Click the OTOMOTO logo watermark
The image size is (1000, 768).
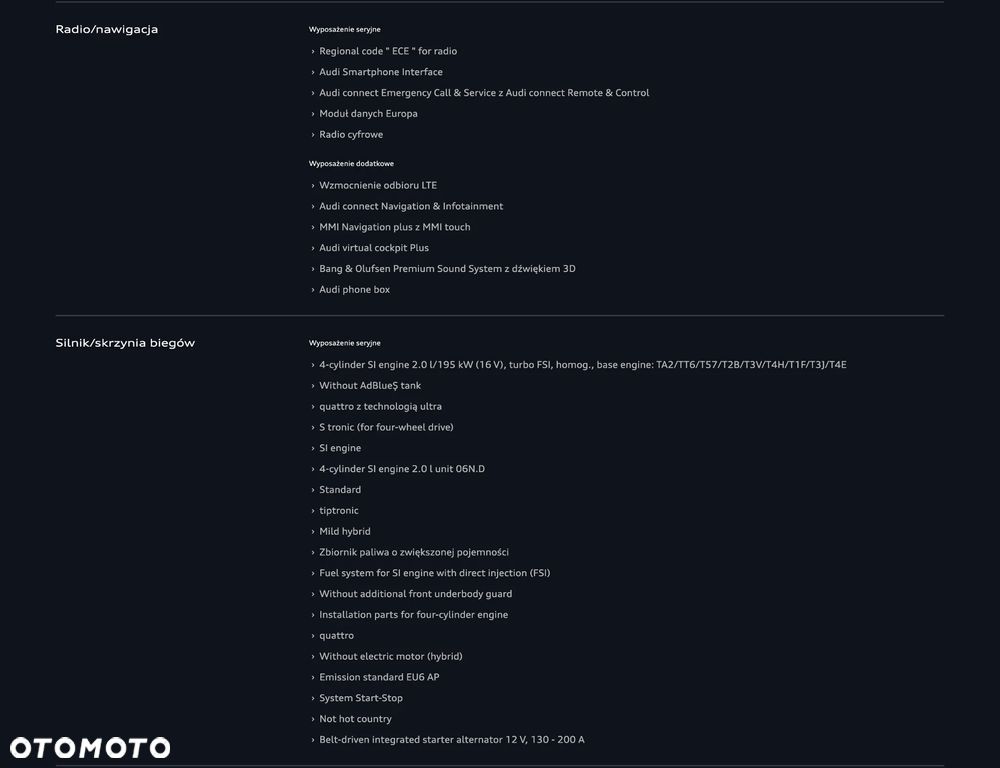pyautogui.click(x=90, y=748)
